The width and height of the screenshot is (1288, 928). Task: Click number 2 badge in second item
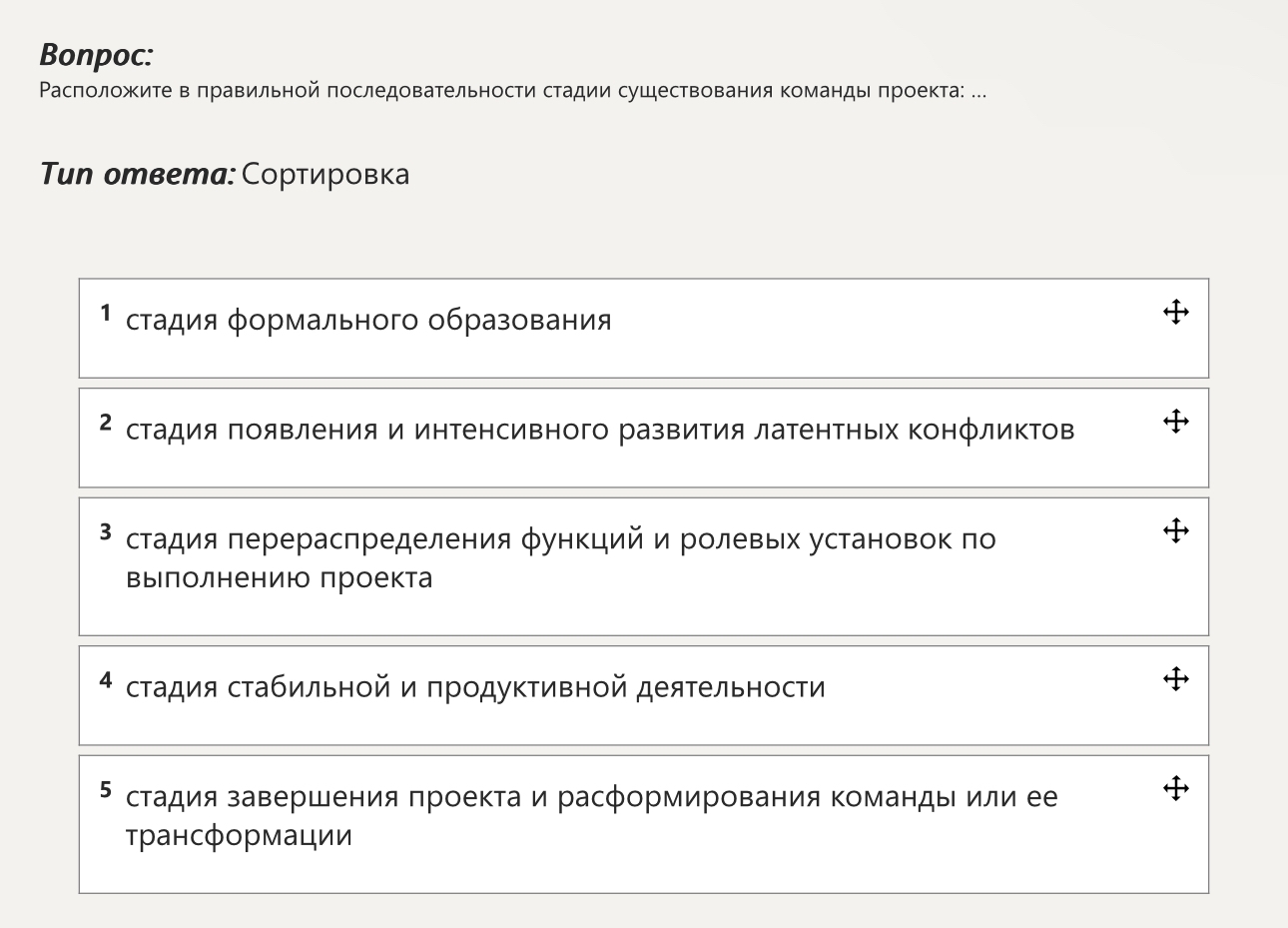(x=105, y=423)
